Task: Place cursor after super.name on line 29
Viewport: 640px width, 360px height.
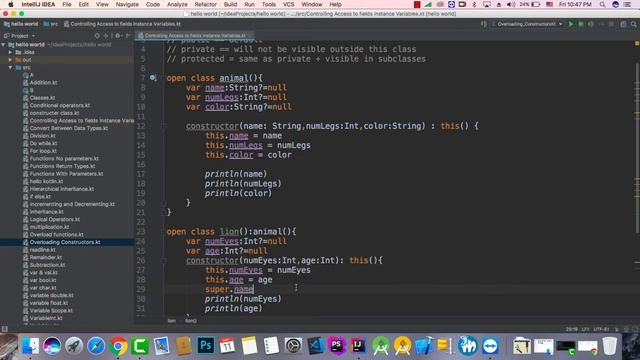Action: pyautogui.click(x=254, y=289)
